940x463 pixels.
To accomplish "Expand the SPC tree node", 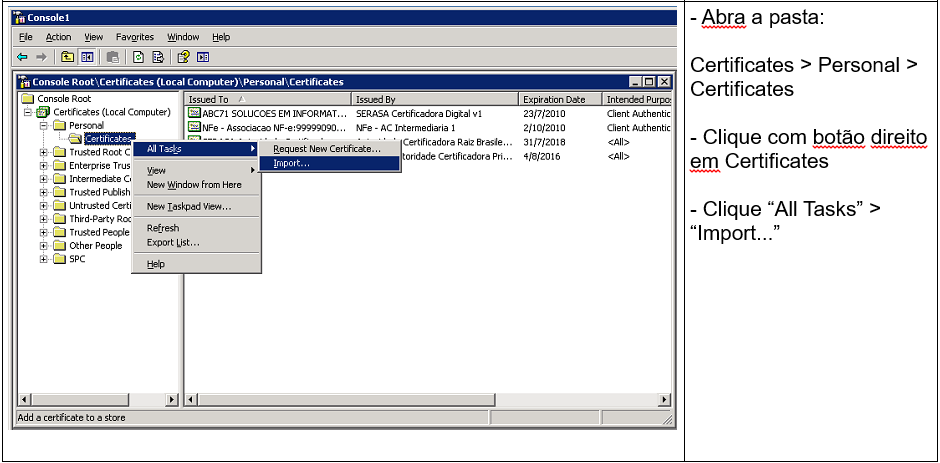I will [x=43, y=259].
